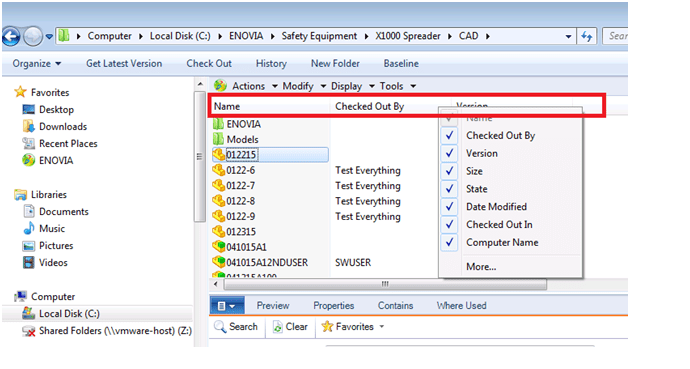The width and height of the screenshot is (690, 369).
Task: Click the Documents library icon
Action: click(x=29, y=212)
